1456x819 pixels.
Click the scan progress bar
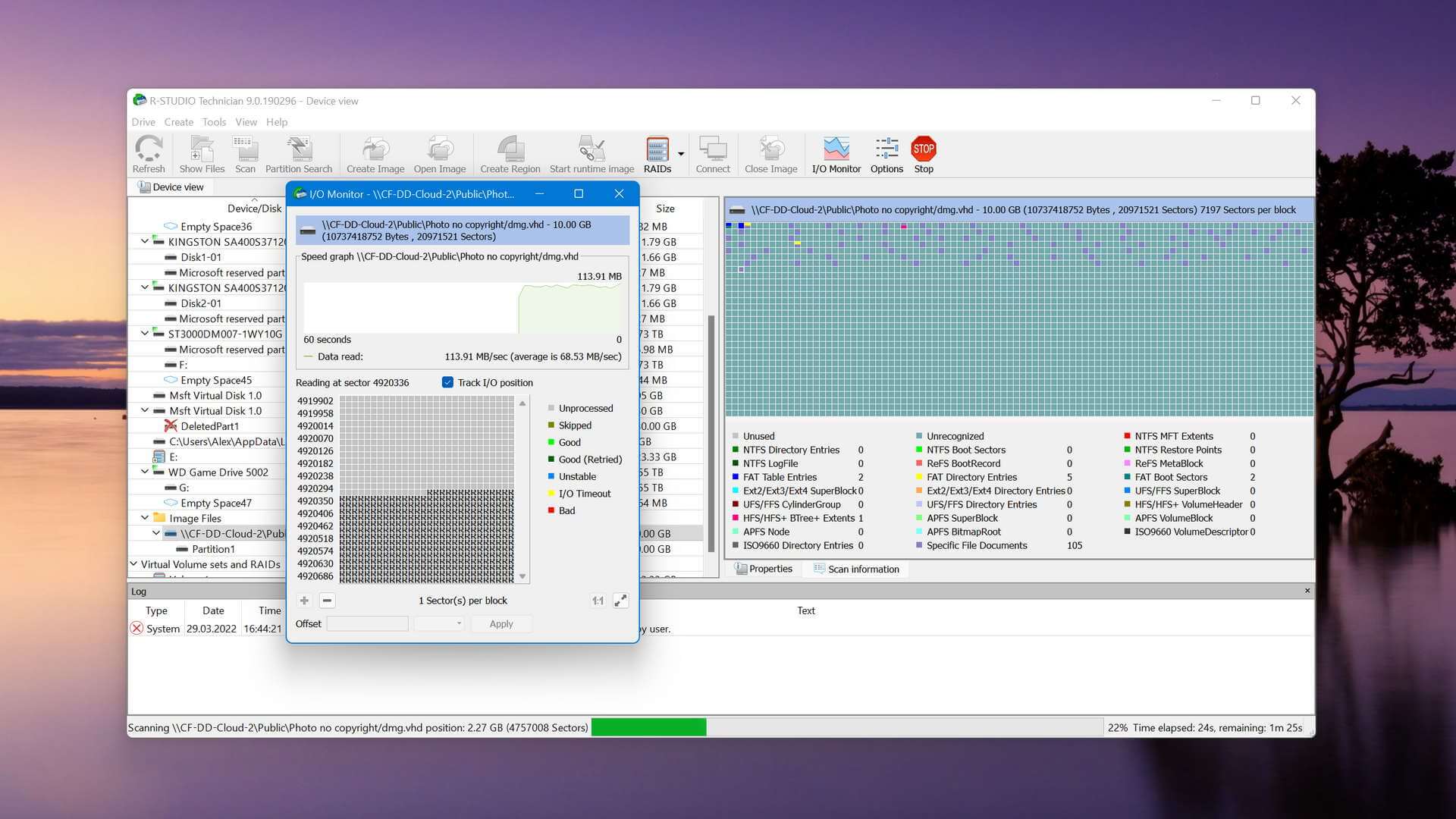coord(846,727)
